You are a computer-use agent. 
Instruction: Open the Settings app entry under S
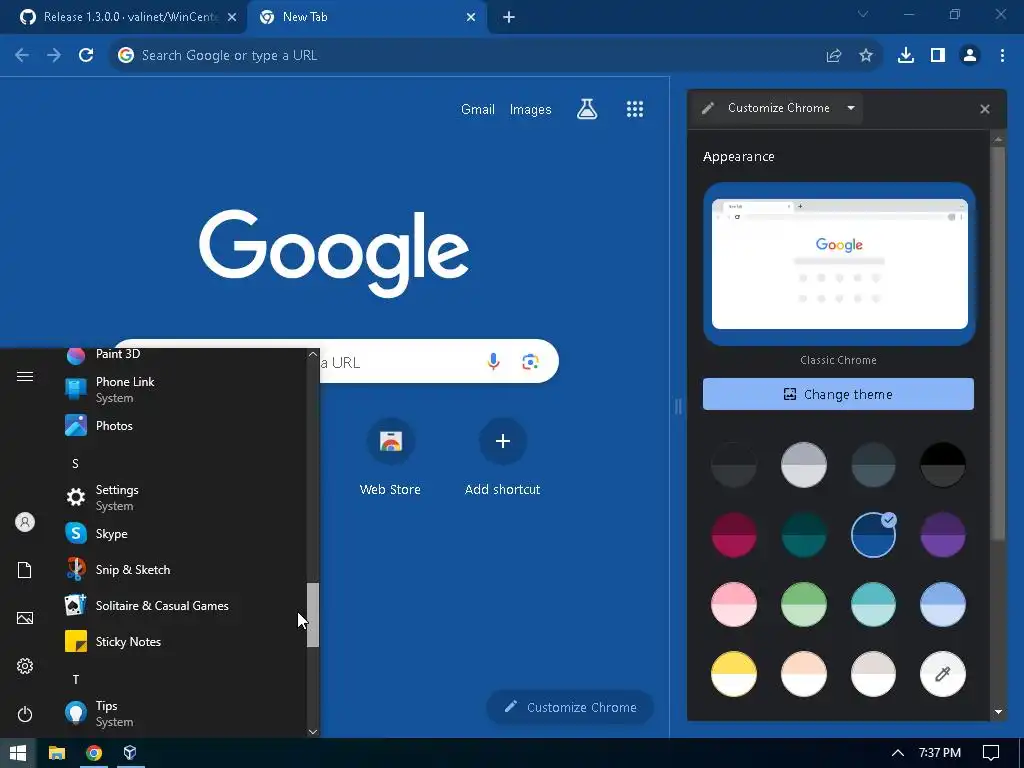[x=183, y=498]
